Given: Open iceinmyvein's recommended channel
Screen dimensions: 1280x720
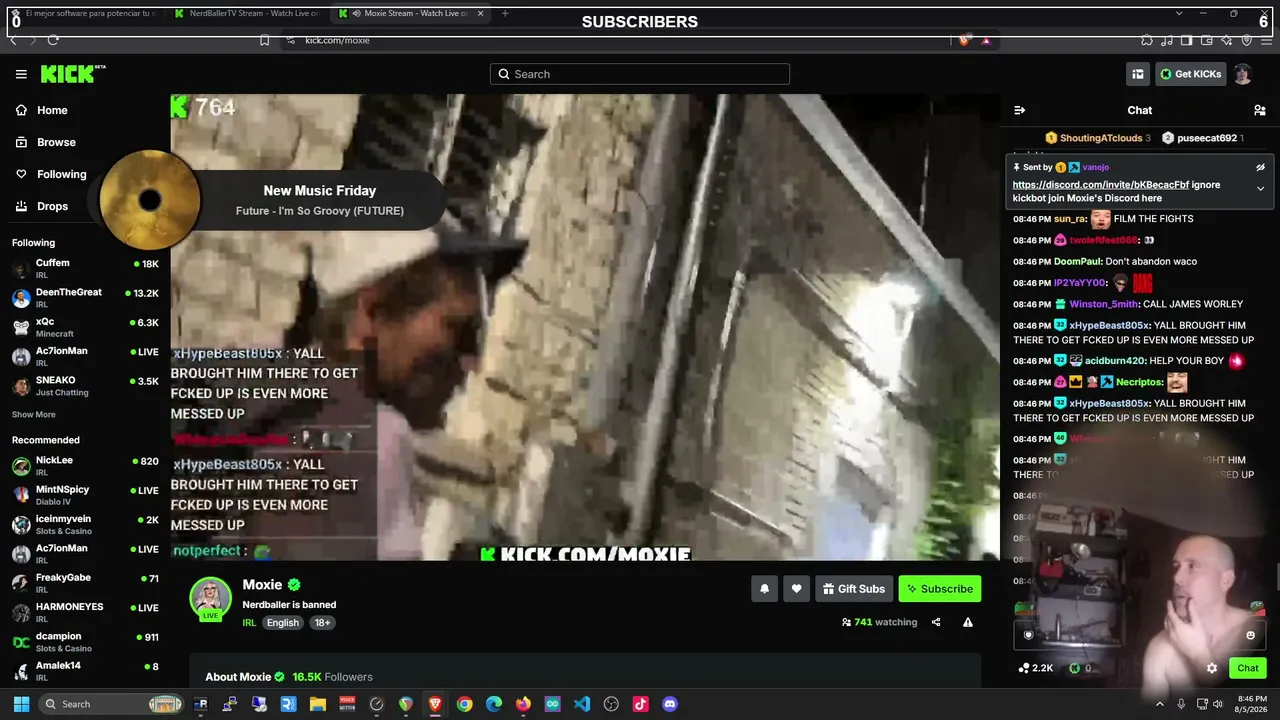Looking at the screenshot, I should (x=86, y=524).
